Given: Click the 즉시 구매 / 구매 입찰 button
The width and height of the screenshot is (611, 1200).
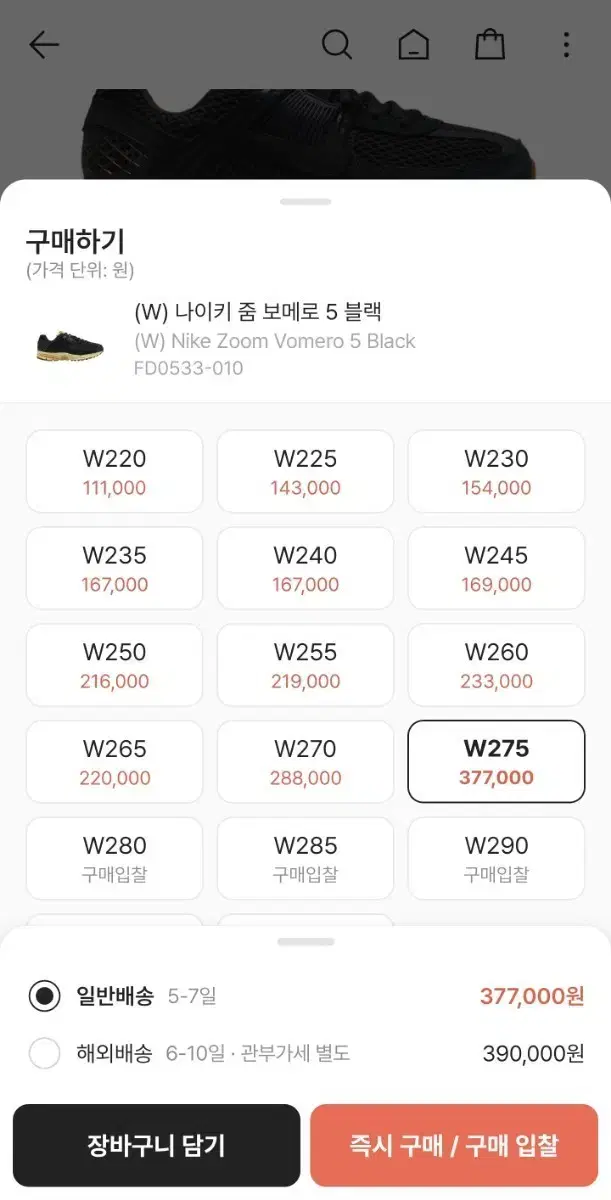Looking at the screenshot, I should tap(454, 1145).
